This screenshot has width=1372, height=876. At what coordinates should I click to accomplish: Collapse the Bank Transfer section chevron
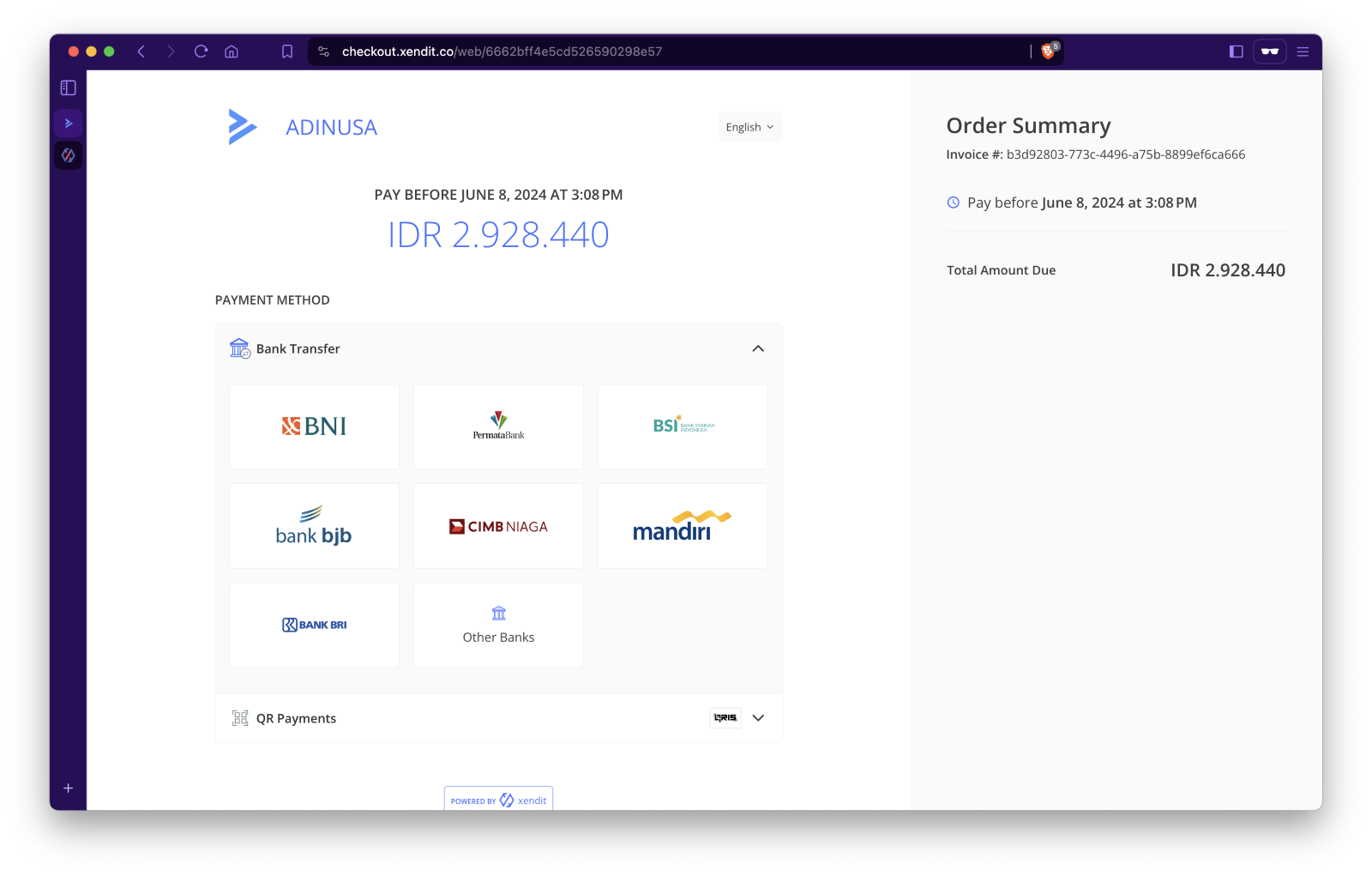coord(758,348)
